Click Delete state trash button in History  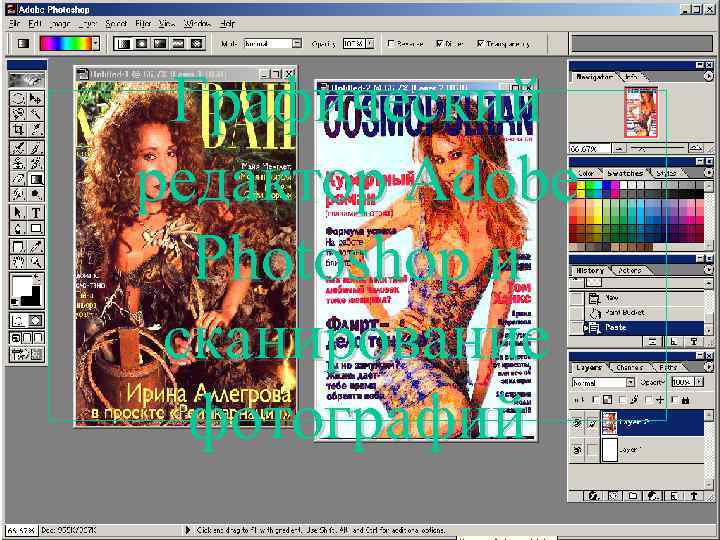[694, 341]
